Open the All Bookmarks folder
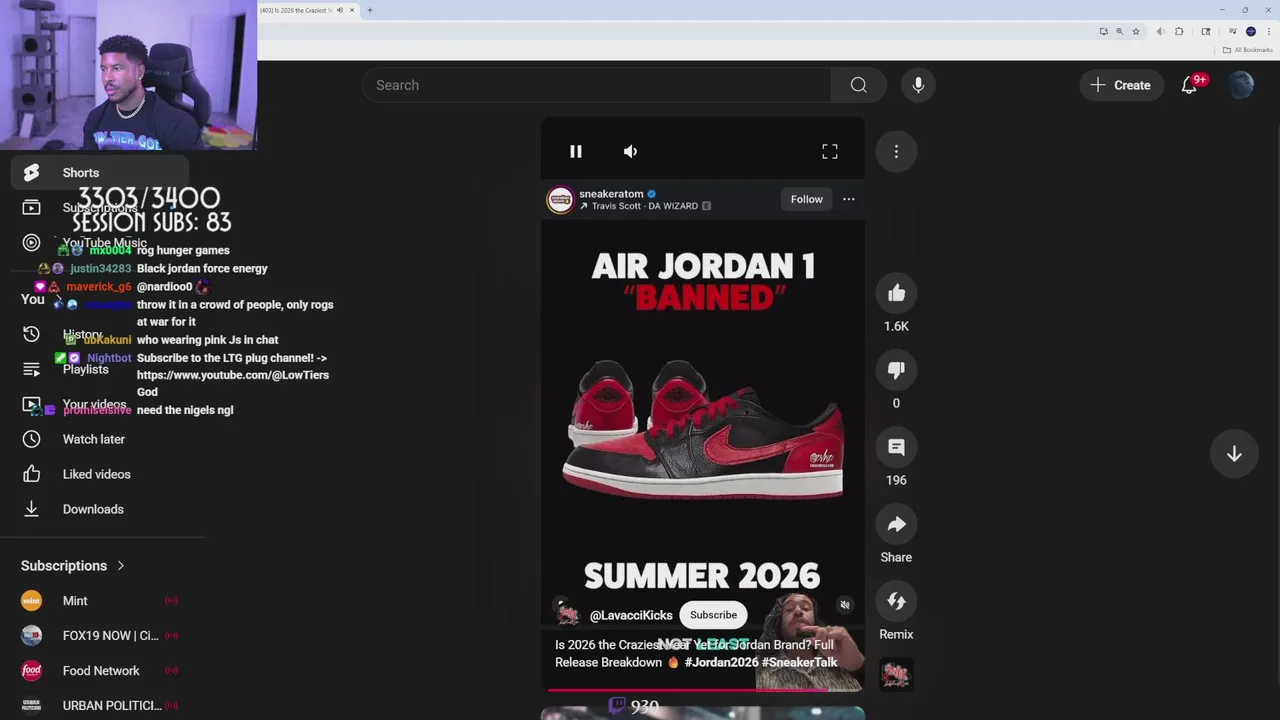 pos(1247,50)
